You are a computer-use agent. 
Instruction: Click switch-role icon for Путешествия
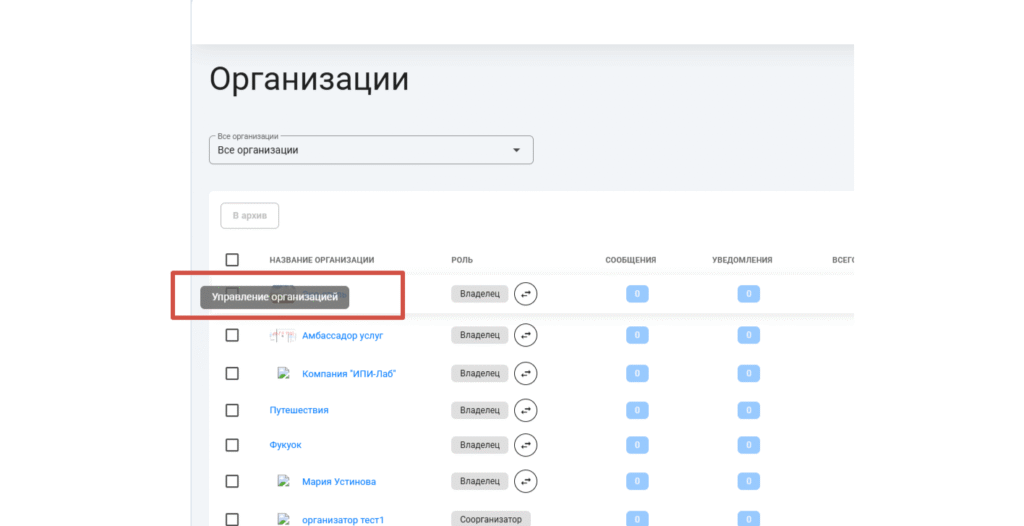tap(525, 410)
